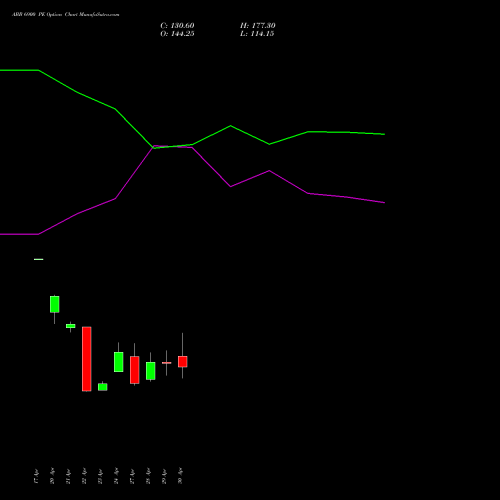Click the close value "C: 130.60"

coord(177,26)
